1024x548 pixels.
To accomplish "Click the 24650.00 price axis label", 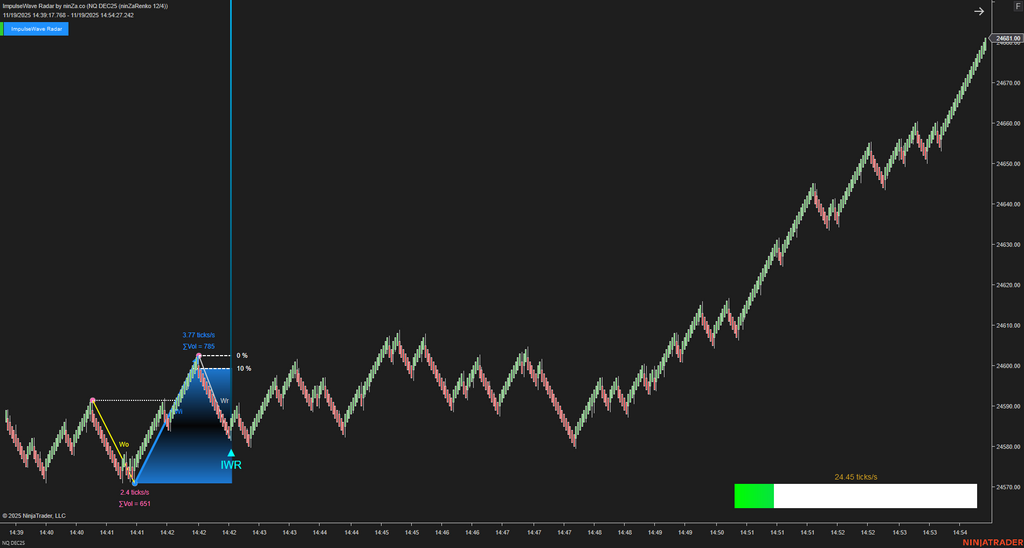I will 1008,164.
